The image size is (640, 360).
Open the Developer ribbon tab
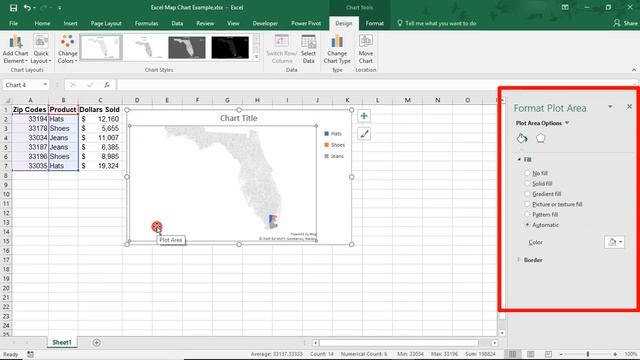tap(265, 23)
